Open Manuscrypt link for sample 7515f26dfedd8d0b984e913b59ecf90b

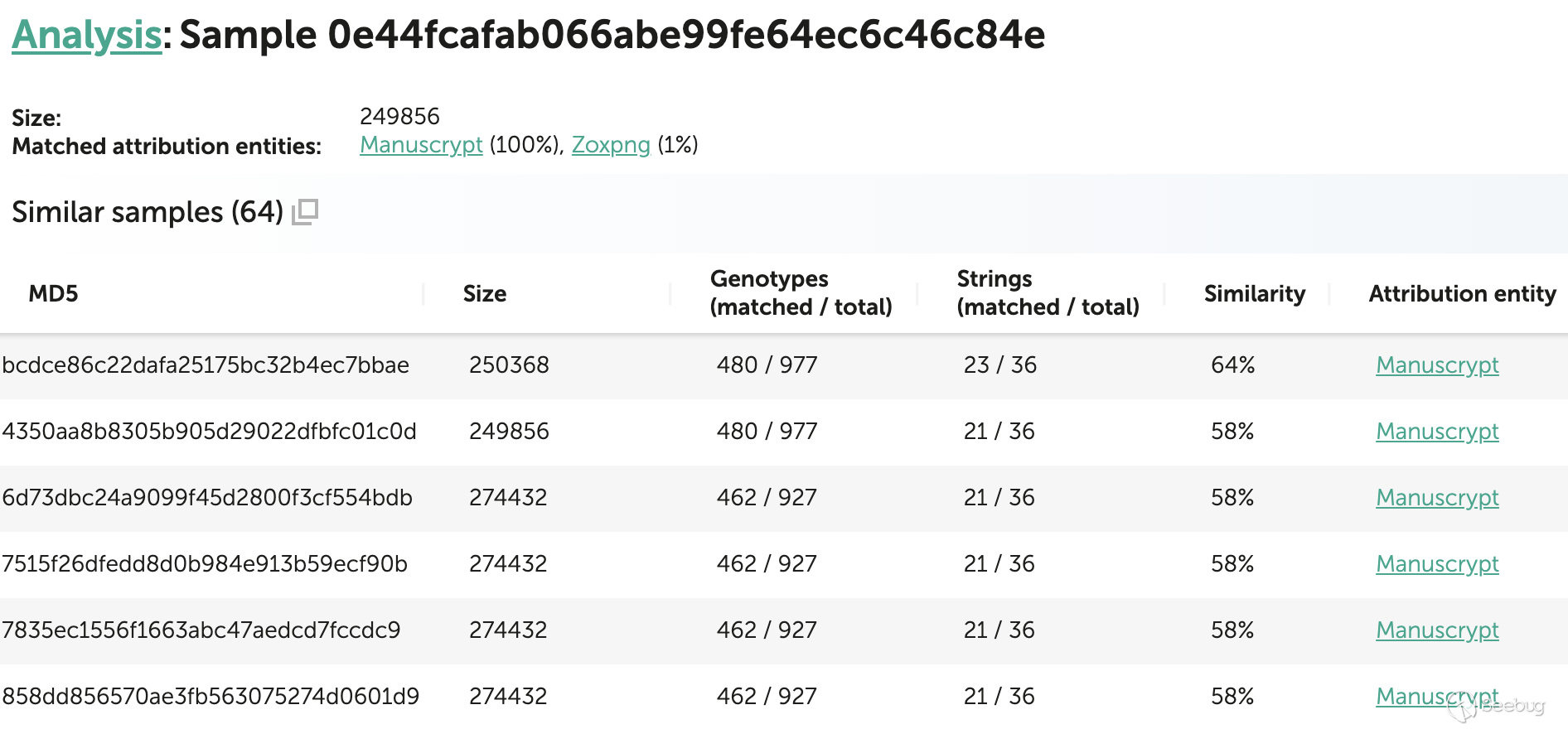pos(1437,564)
